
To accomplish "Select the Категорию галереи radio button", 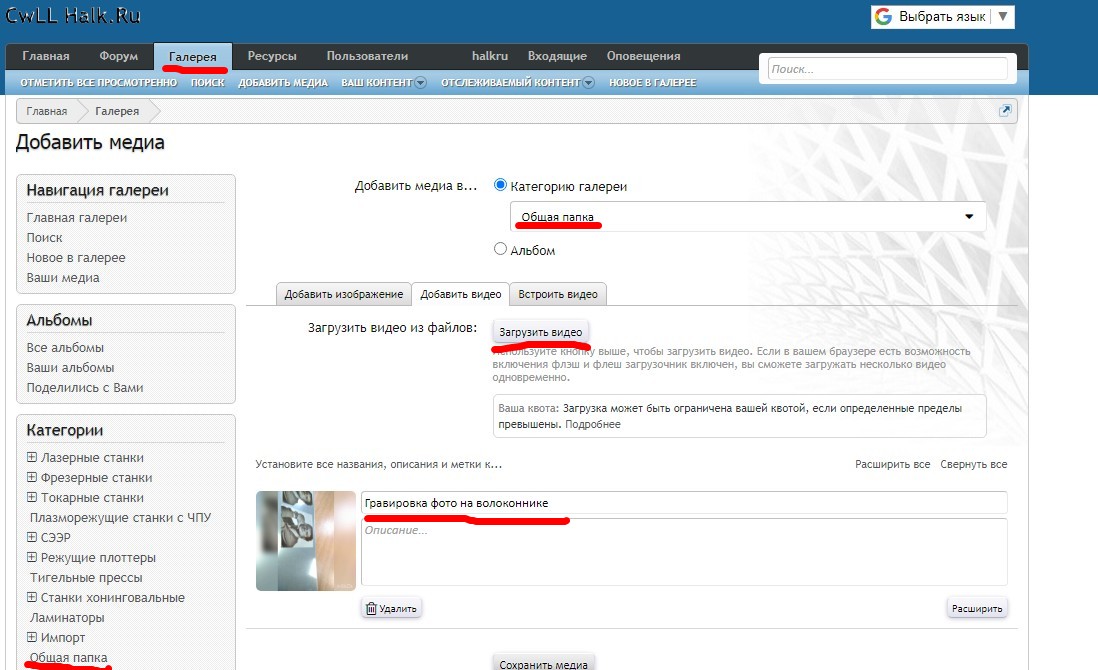I will pos(501,186).
